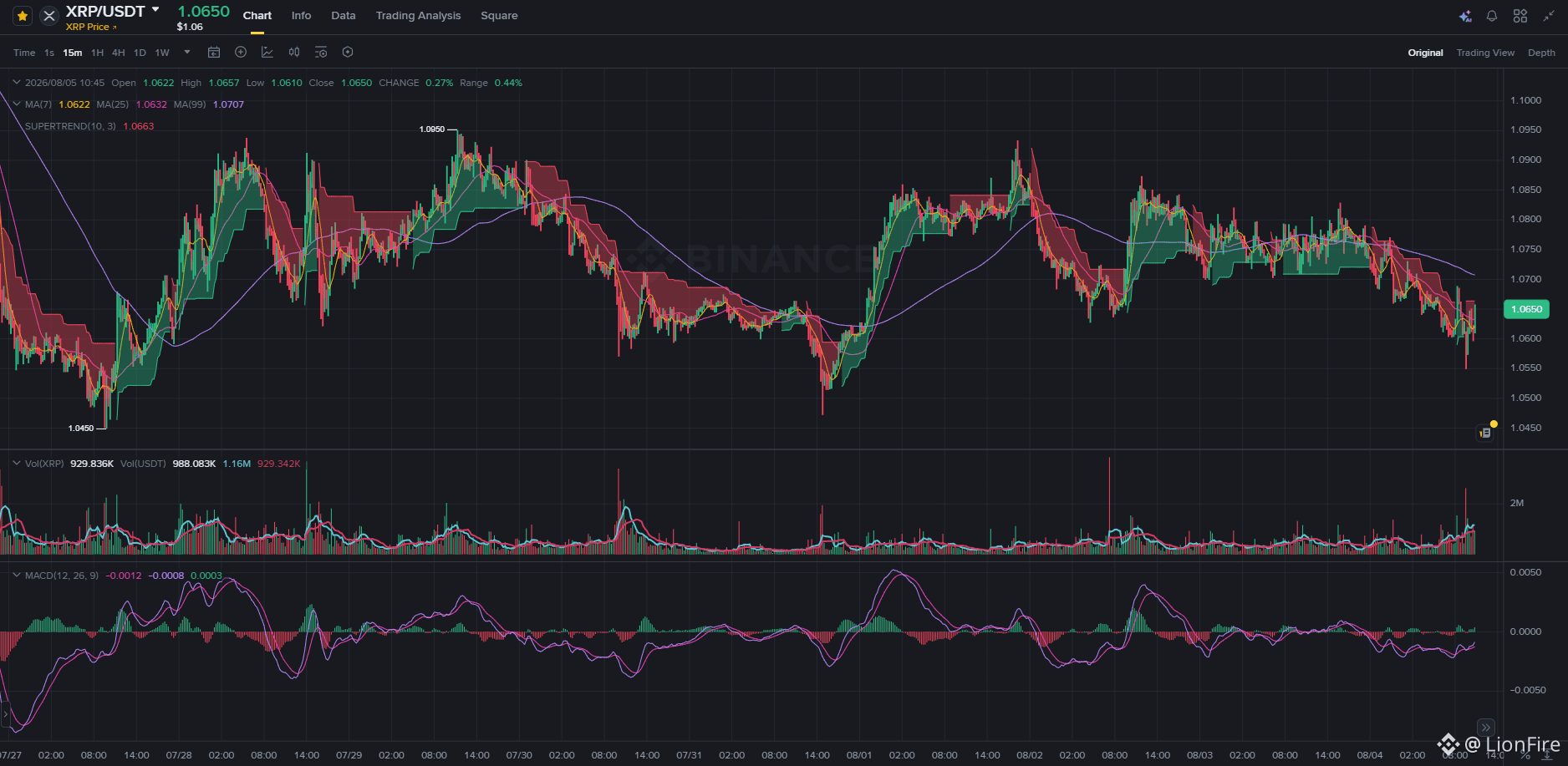Click the Range 0.44% value
The height and width of the screenshot is (766, 1568).
(508, 83)
